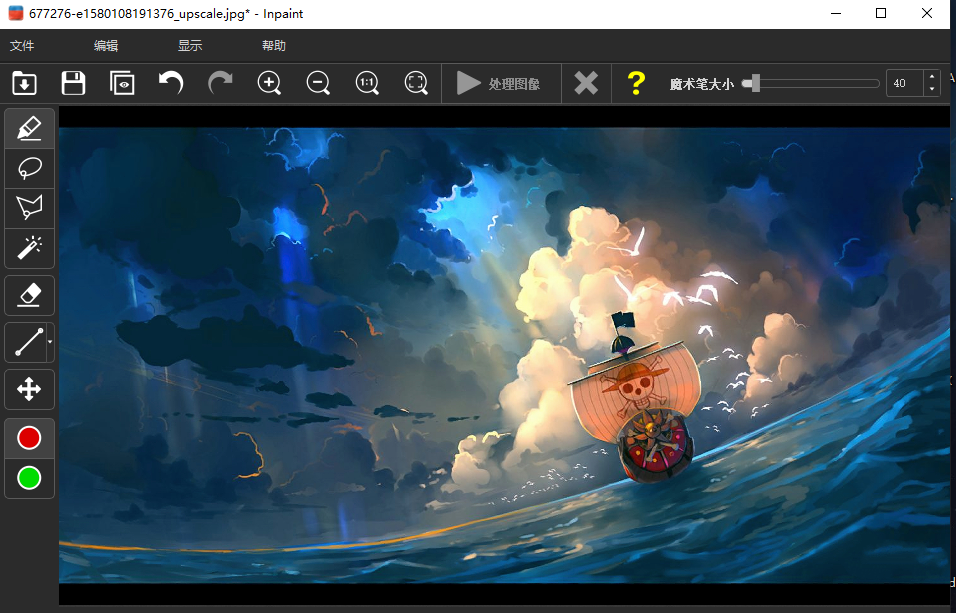Undo the last action
The height and width of the screenshot is (613, 956).
click(x=171, y=83)
